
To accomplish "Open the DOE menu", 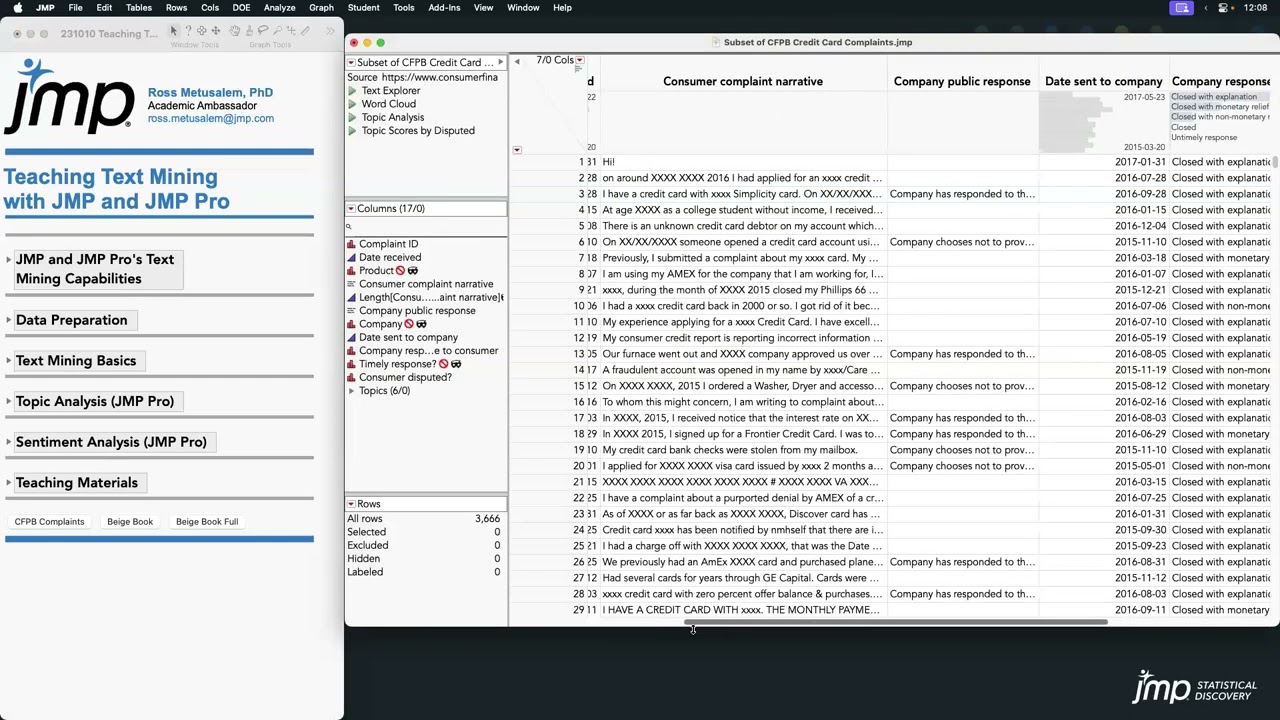I will point(241,8).
